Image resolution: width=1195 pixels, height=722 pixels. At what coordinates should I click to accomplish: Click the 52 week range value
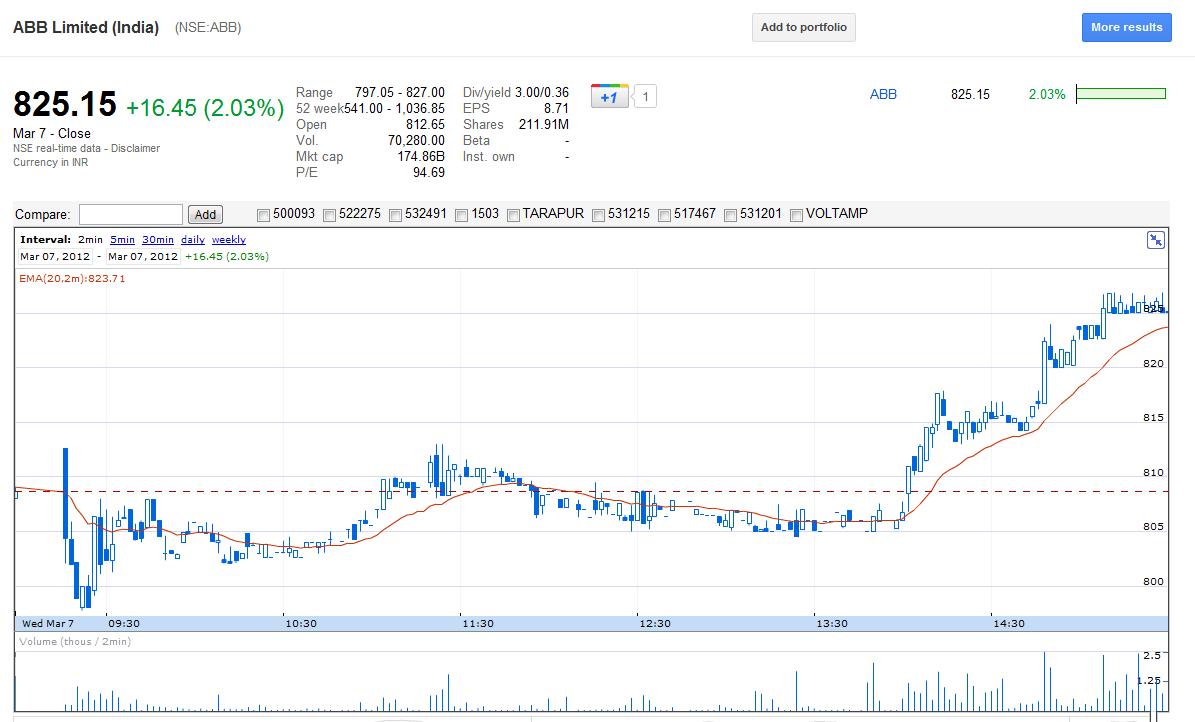click(395, 108)
